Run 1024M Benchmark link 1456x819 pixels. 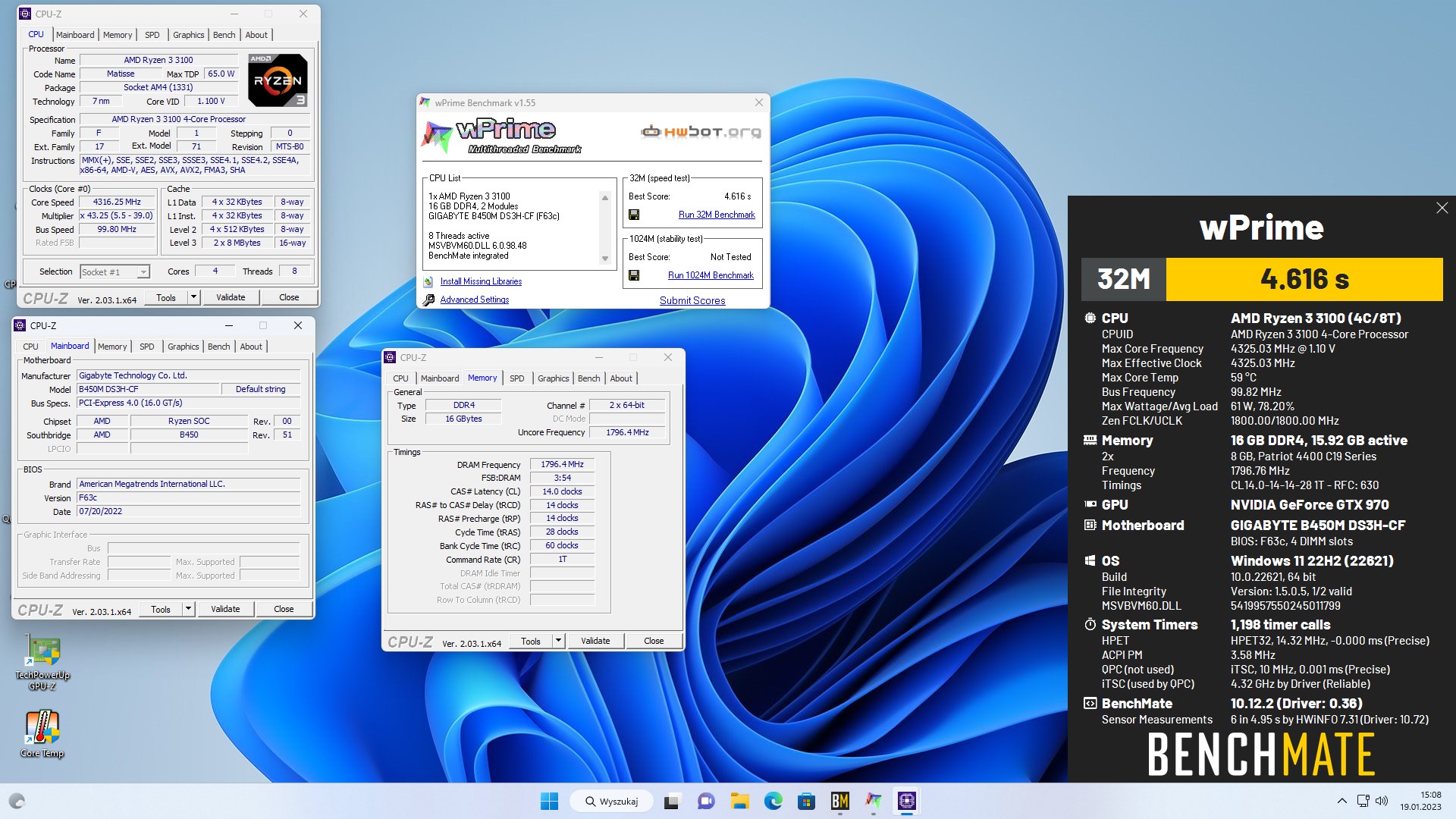point(711,275)
